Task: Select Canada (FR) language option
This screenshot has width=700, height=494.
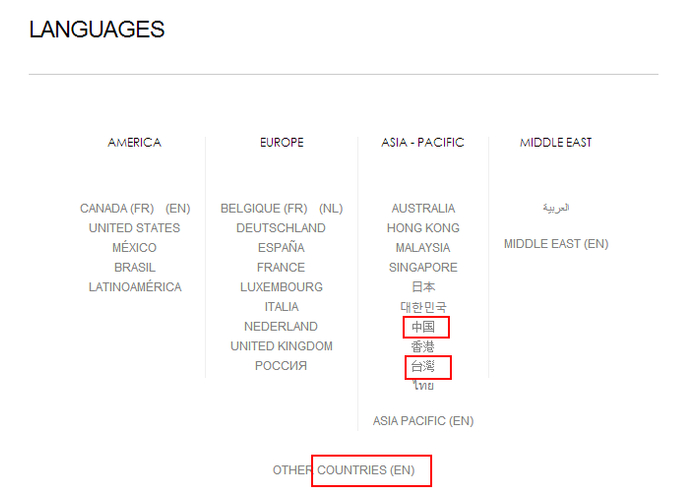Action: [116, 209]
